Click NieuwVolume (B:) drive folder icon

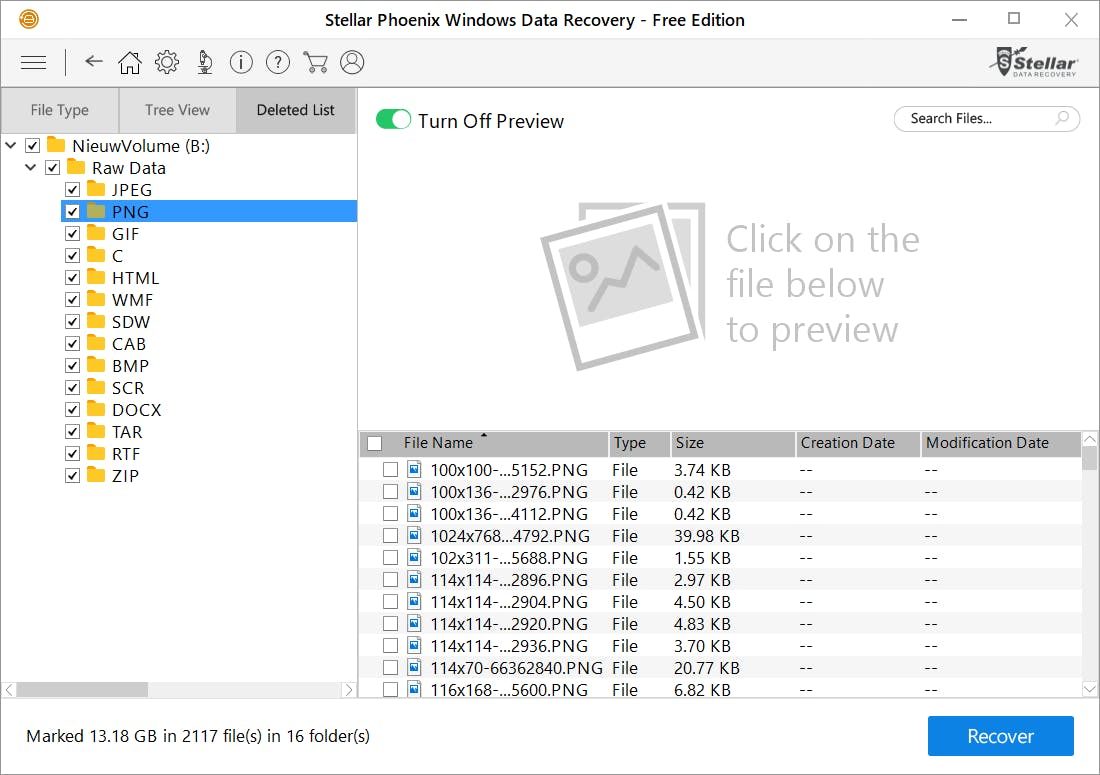[x=56, y=145]
